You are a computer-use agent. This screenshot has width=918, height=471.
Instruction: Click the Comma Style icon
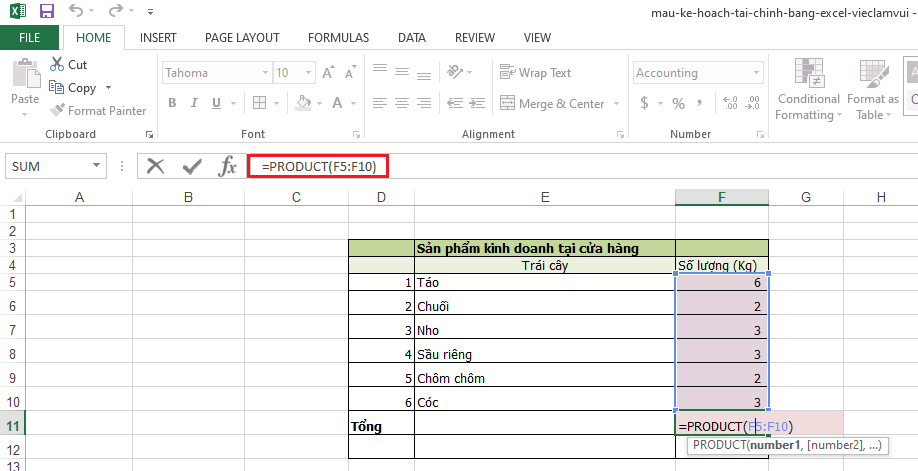point(700,103)
